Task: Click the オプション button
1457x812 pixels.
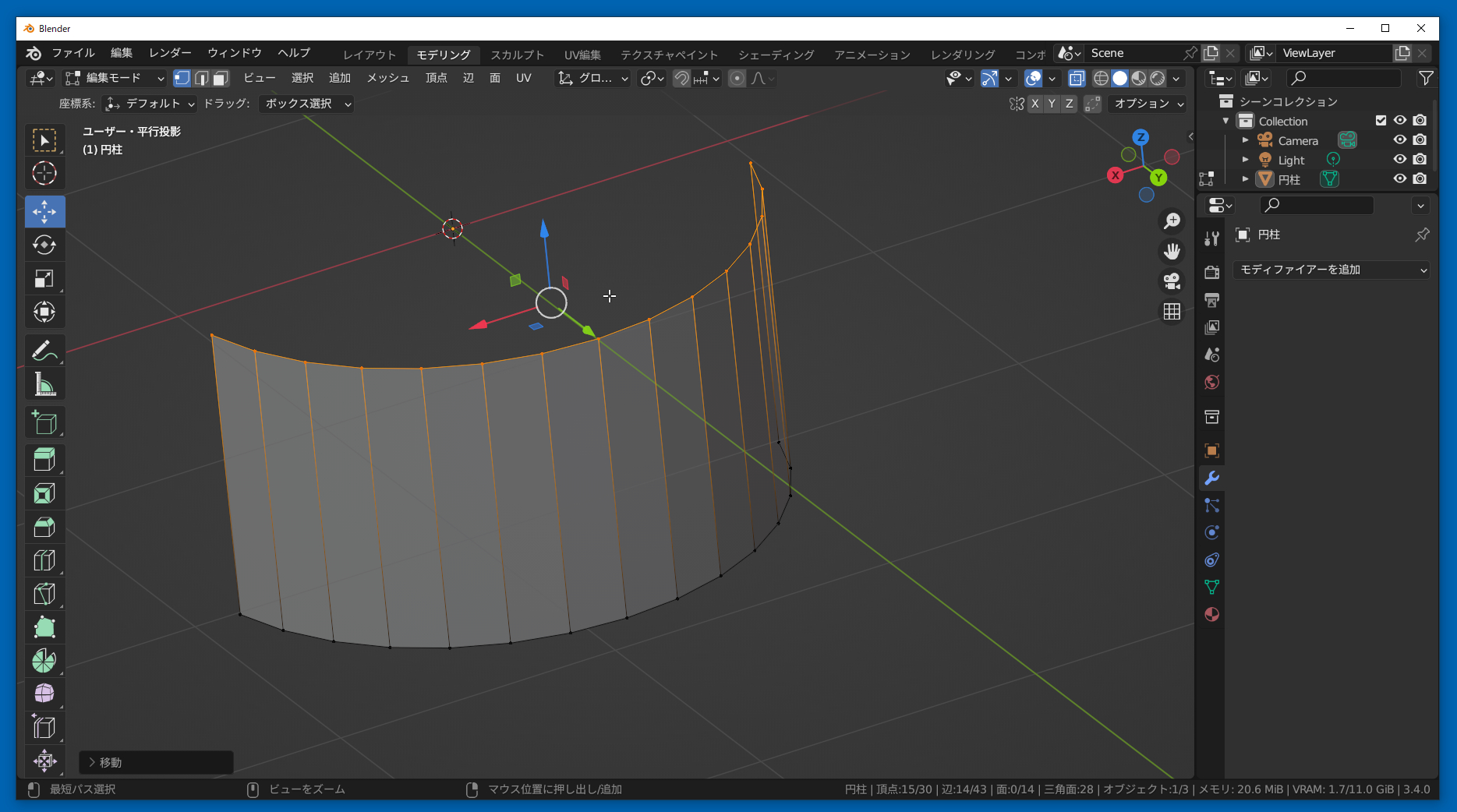Action: click(x=1148, y=104)
